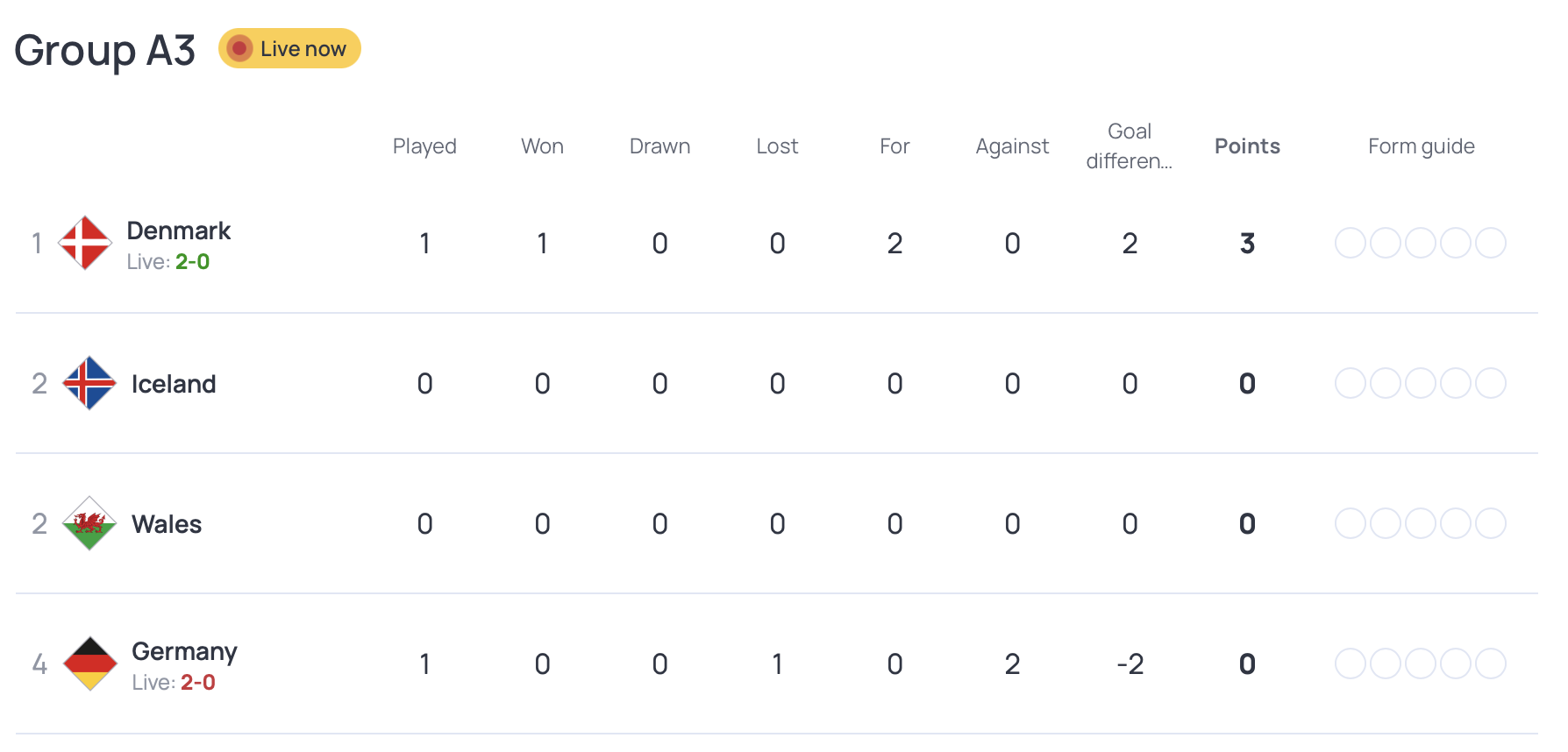The image size is (1568, 752).
Task: Click the truncated Goal difference header
Action: 1129,146
